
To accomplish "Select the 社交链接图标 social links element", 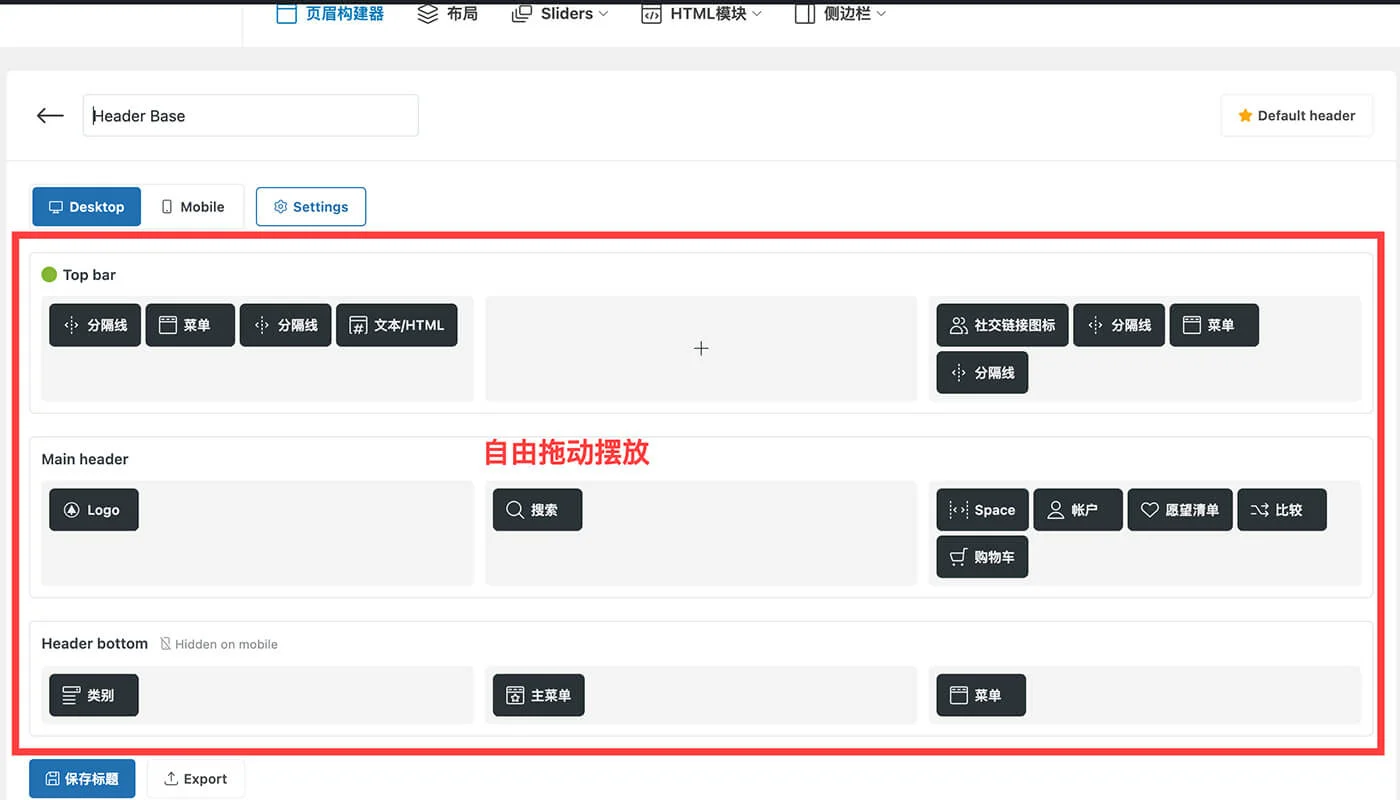I will click(x=1001, y=325).
